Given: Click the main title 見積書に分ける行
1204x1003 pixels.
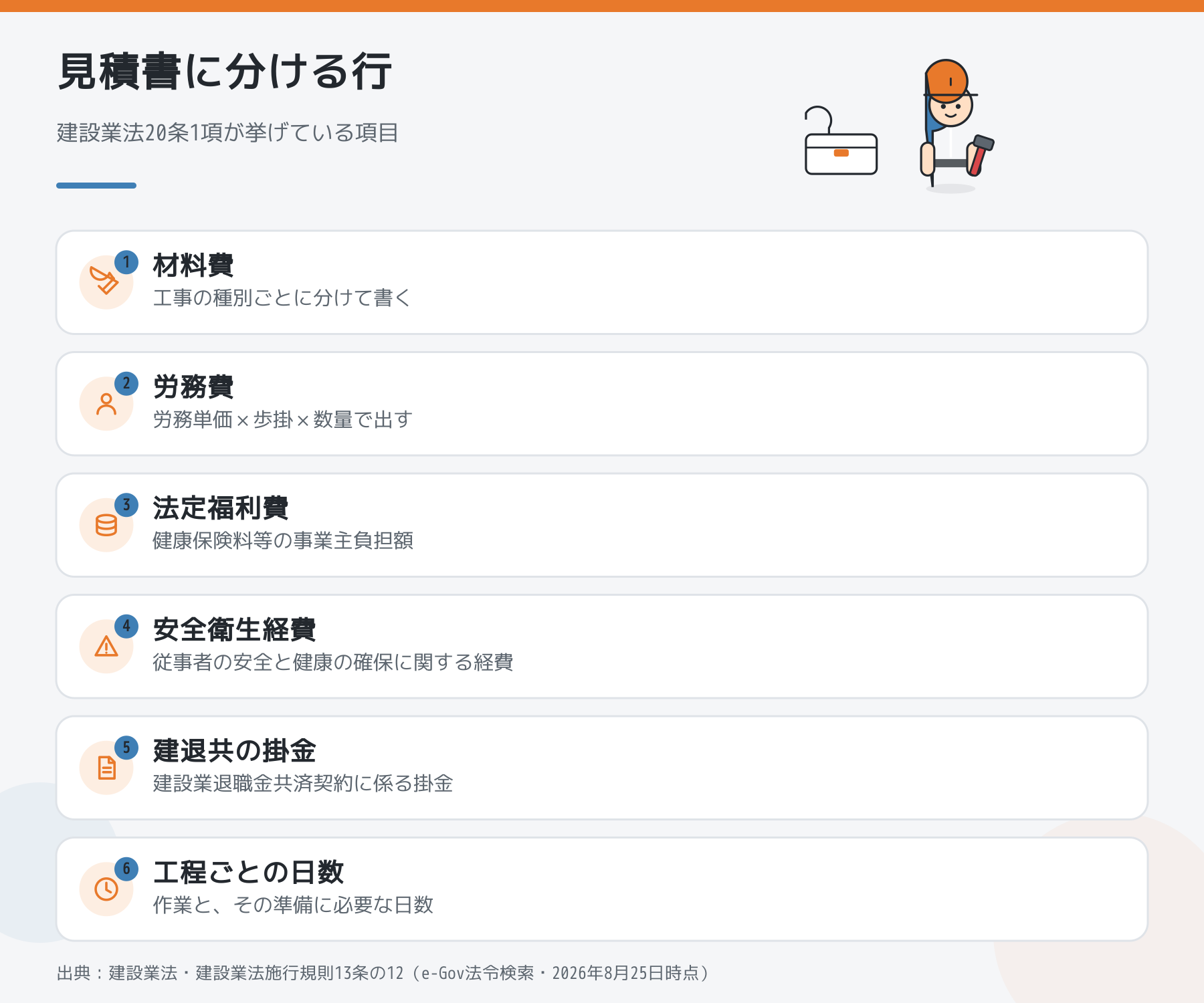Looking at the screenshot, I should point(225,72).
